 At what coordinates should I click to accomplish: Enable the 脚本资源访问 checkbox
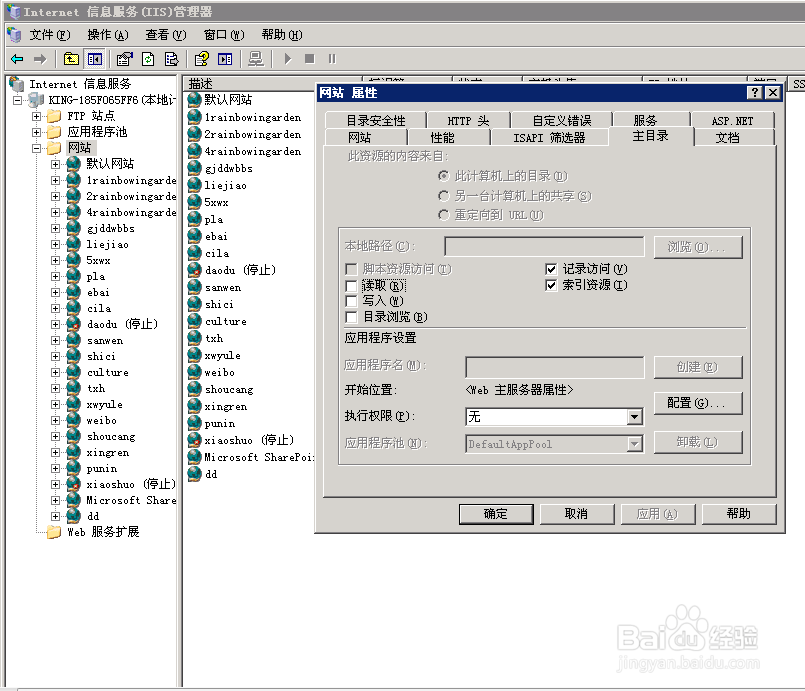(351, 269)
